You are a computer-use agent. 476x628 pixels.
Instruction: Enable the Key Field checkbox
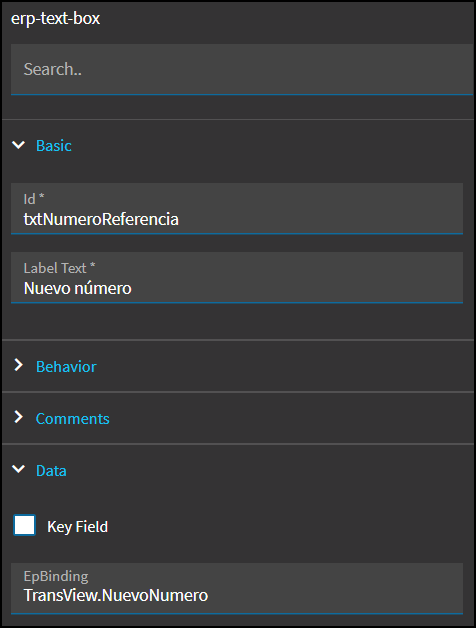(x=24, y=525)
